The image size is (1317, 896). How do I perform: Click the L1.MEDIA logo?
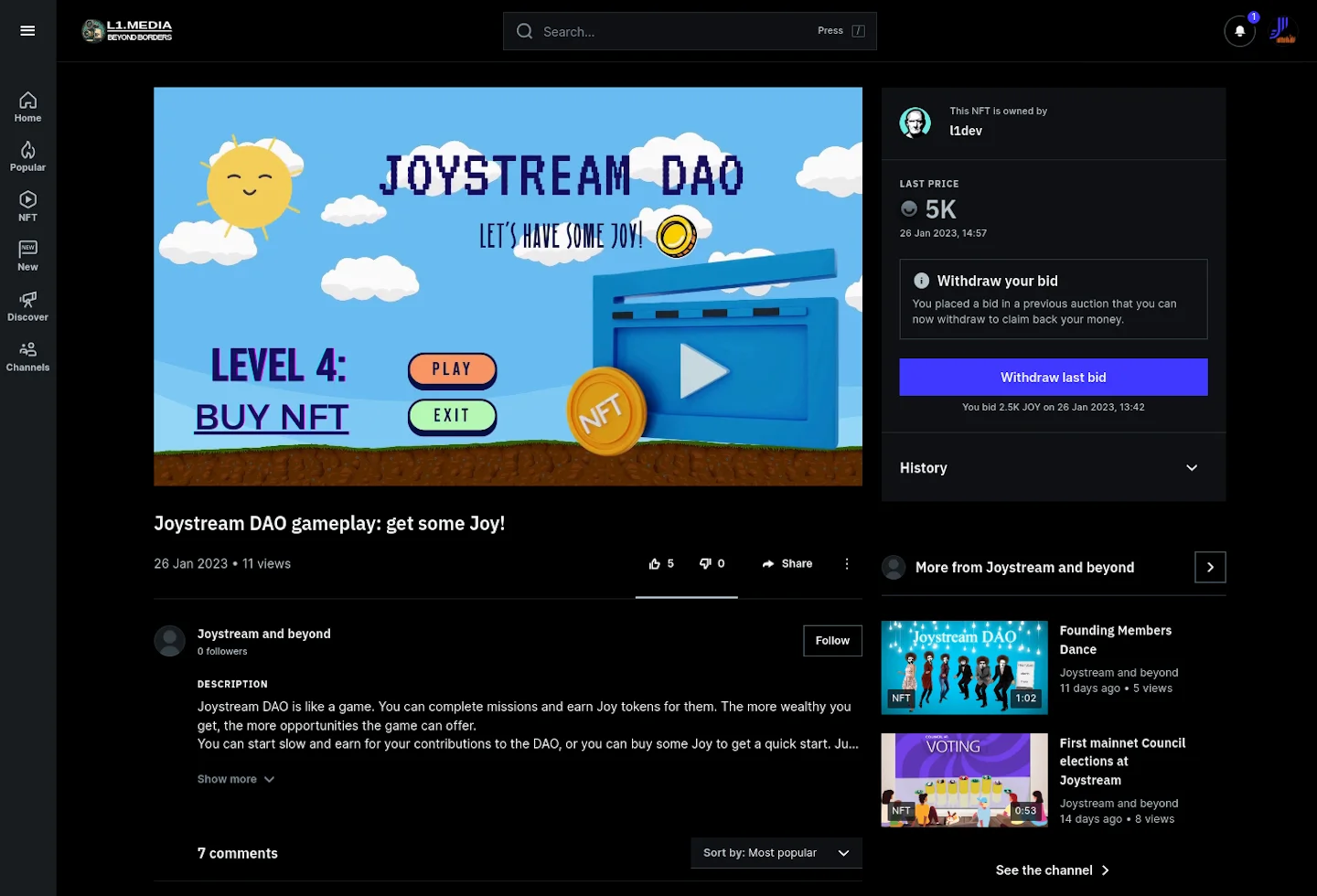click(x=126, y=30)
